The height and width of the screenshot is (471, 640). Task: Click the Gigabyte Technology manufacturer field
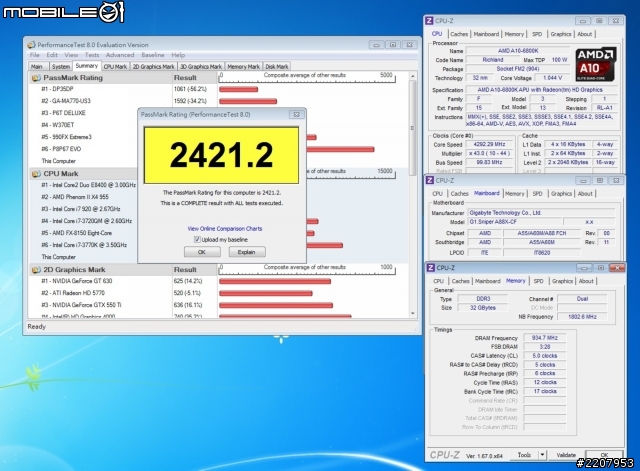click(541, 213)
